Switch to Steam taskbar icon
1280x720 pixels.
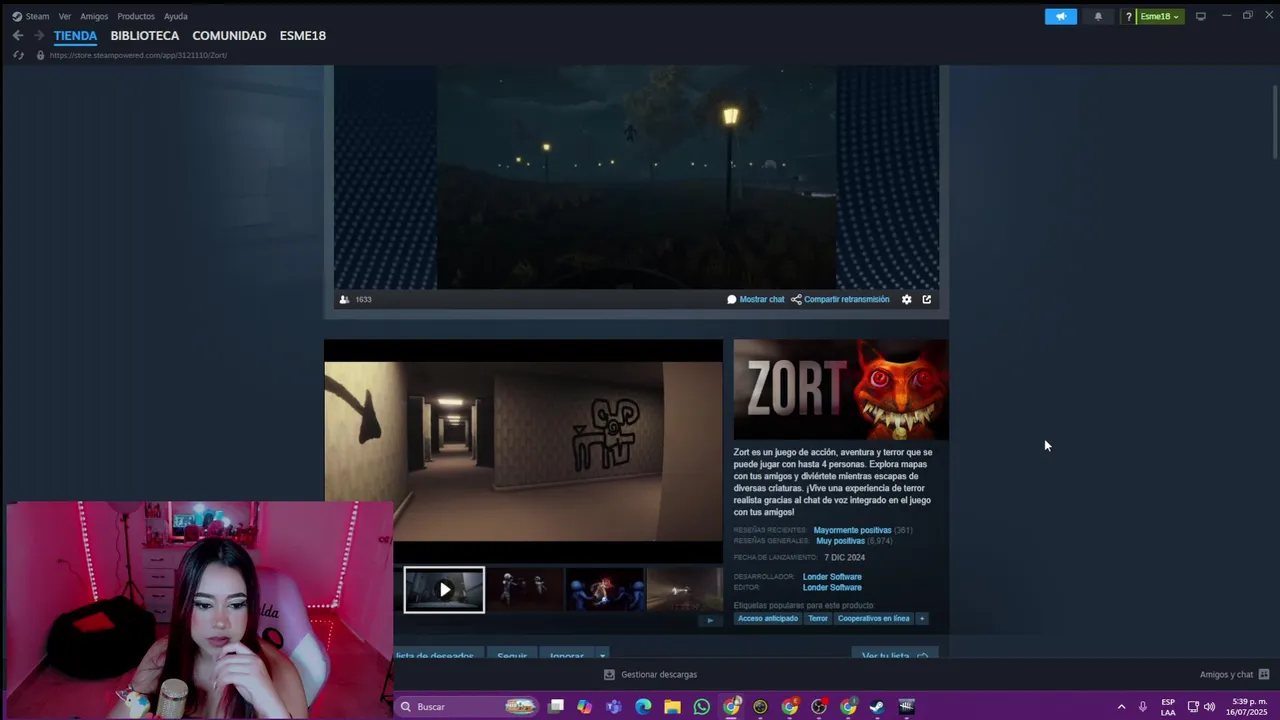[877, 707]
